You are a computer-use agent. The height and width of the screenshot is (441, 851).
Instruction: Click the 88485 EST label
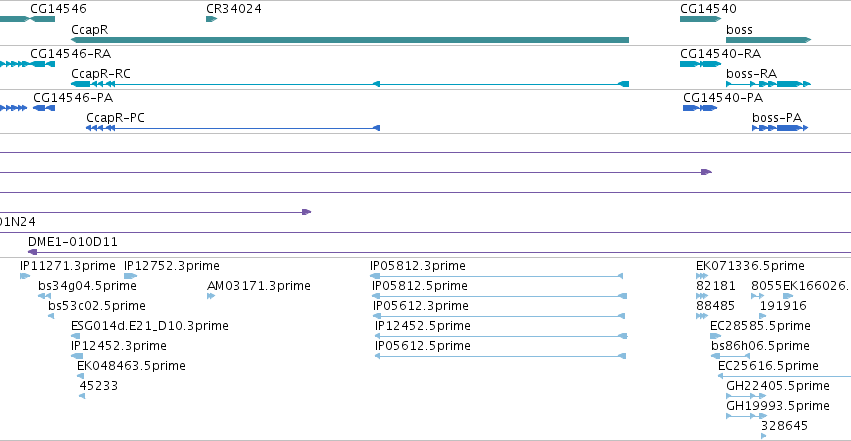point(715,306)
